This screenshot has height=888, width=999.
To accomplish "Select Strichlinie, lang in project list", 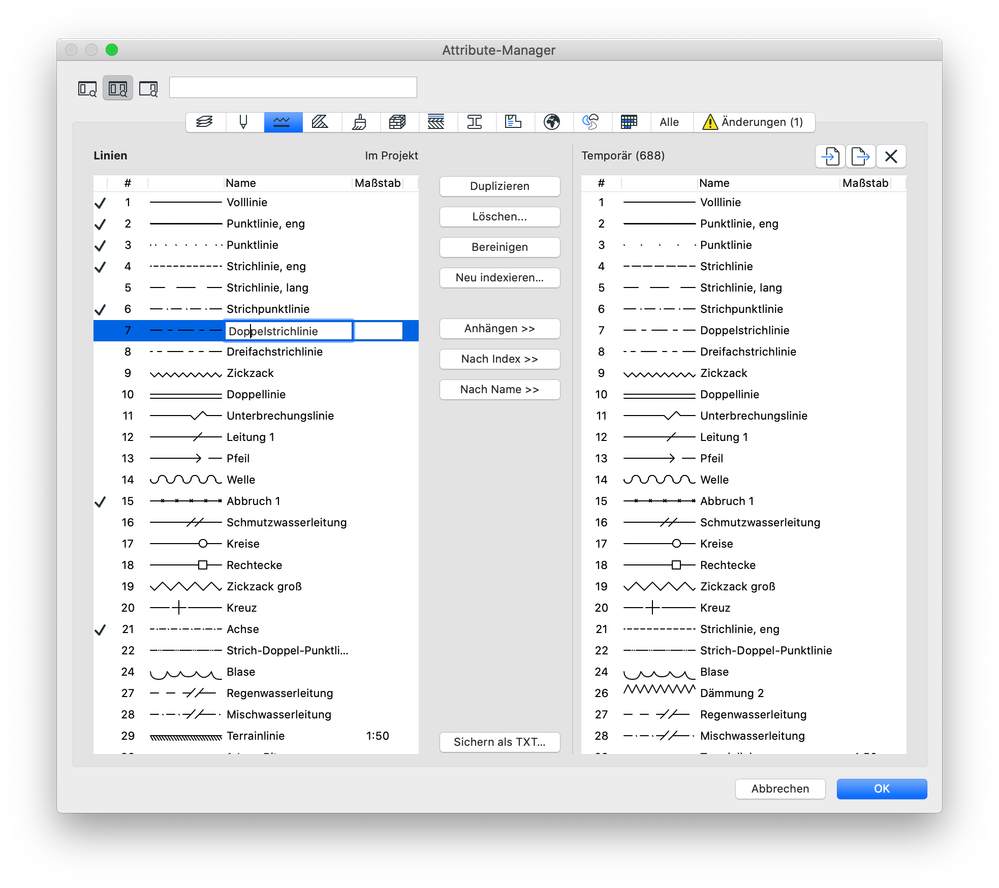I will (256, 288).
